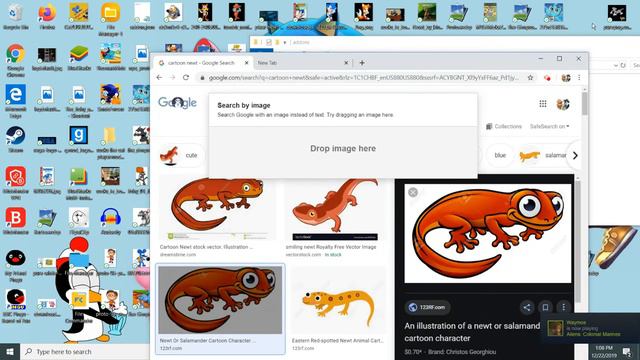Close the New Tab tab
The width and height of the screenshot is (640, 360).
pos(346,63)
